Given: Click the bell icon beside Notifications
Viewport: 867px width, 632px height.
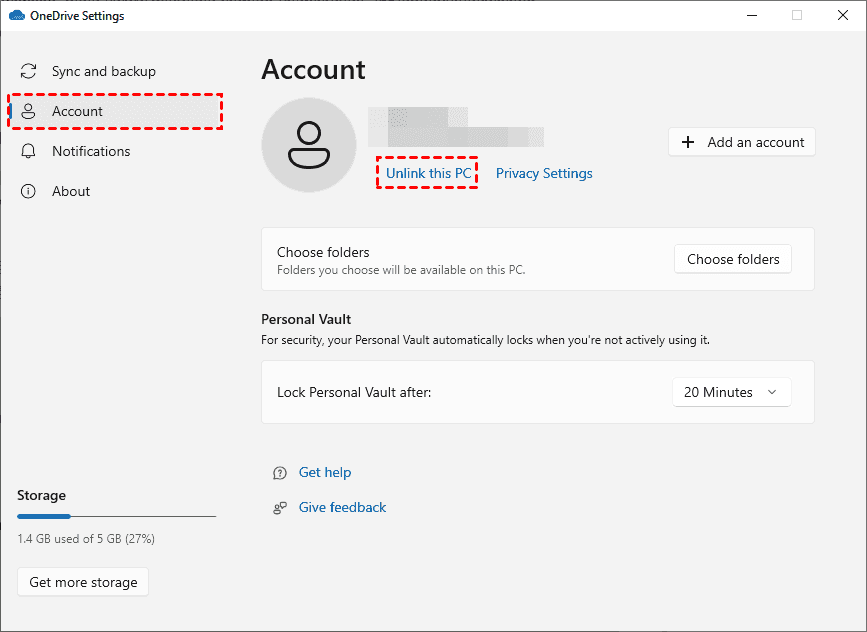Looking at the screenshot, I should (27, 151).
